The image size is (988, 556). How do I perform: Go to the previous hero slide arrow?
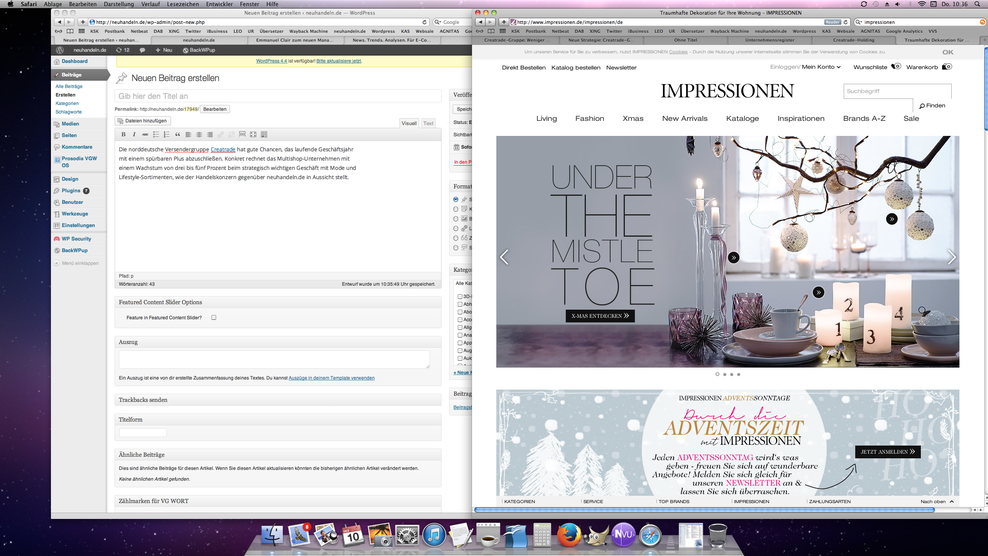click(504, 257)
